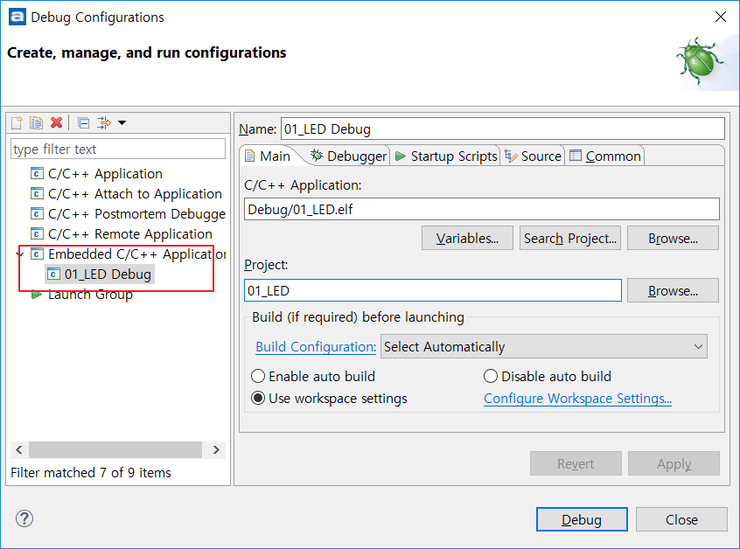Delete selected configuration with red X icon
740x549 pixels.
pos(57,123)
